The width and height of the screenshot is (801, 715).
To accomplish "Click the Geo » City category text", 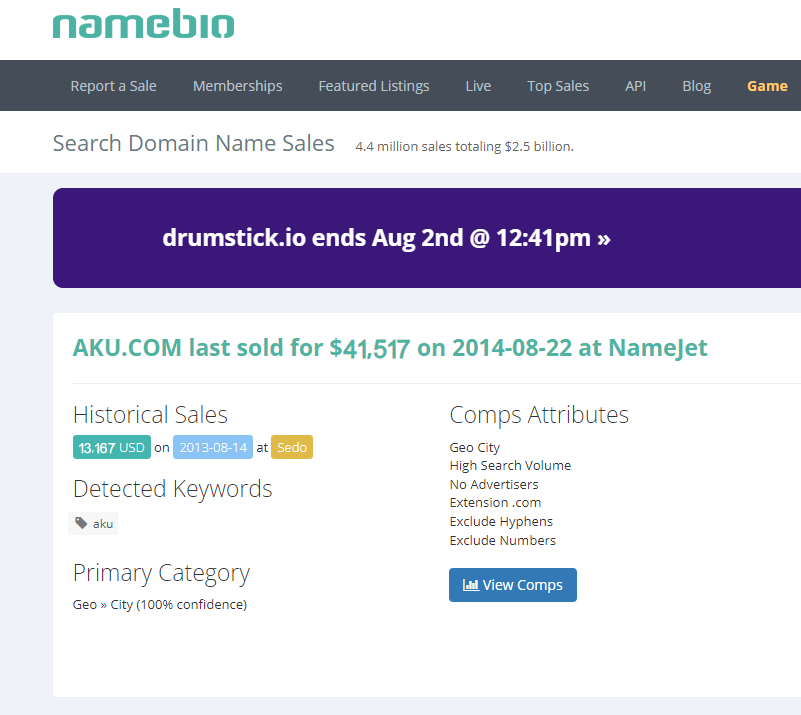I will [159, 604].
